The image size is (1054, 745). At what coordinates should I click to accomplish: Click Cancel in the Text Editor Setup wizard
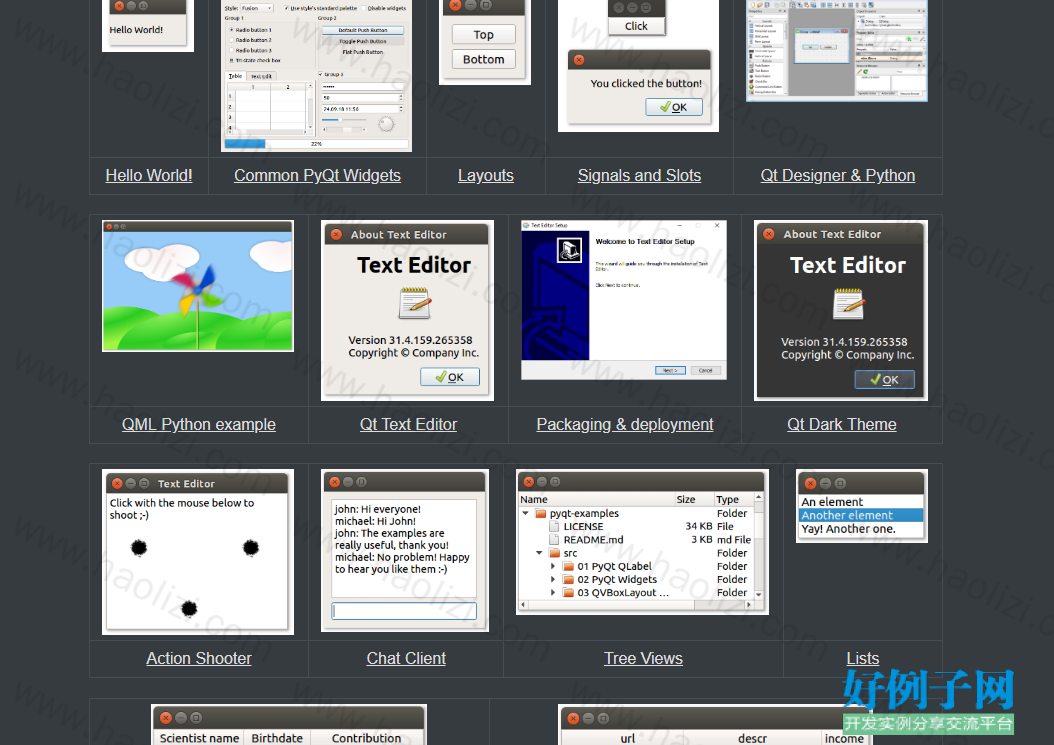pos(706,370)
